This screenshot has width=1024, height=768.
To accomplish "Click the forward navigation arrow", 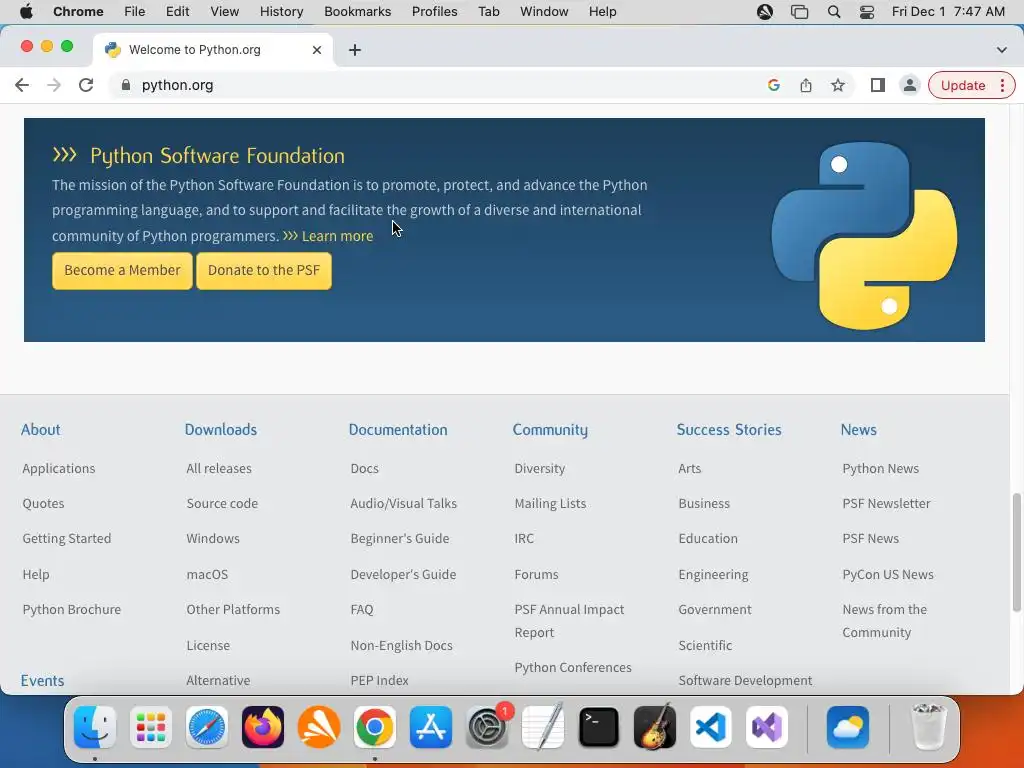I will pyautogui.click(x=54, y=86).
